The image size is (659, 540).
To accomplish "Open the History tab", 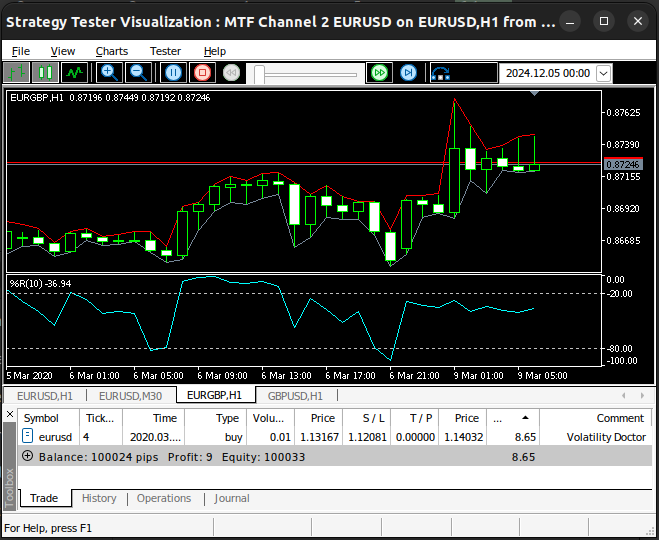I will [99, 498].
